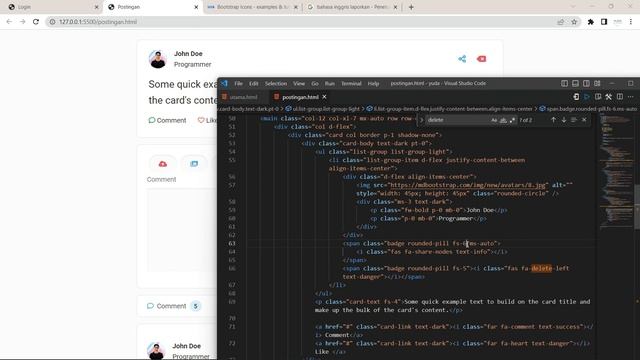Open the File menu in VS Code
The height and width of the screenshot is (360, 640).
pyautogui.click(x=238, y=83)
